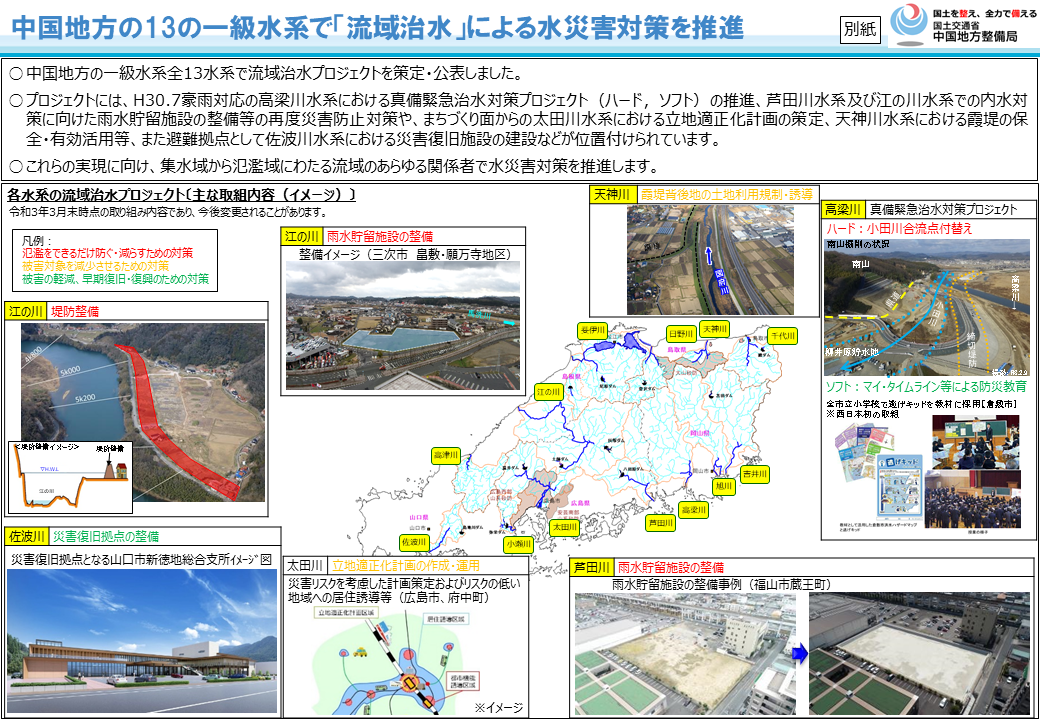
Task: Click the orange legend line 被害対象を減少させるための対策
Action: [x=95, y=266]
